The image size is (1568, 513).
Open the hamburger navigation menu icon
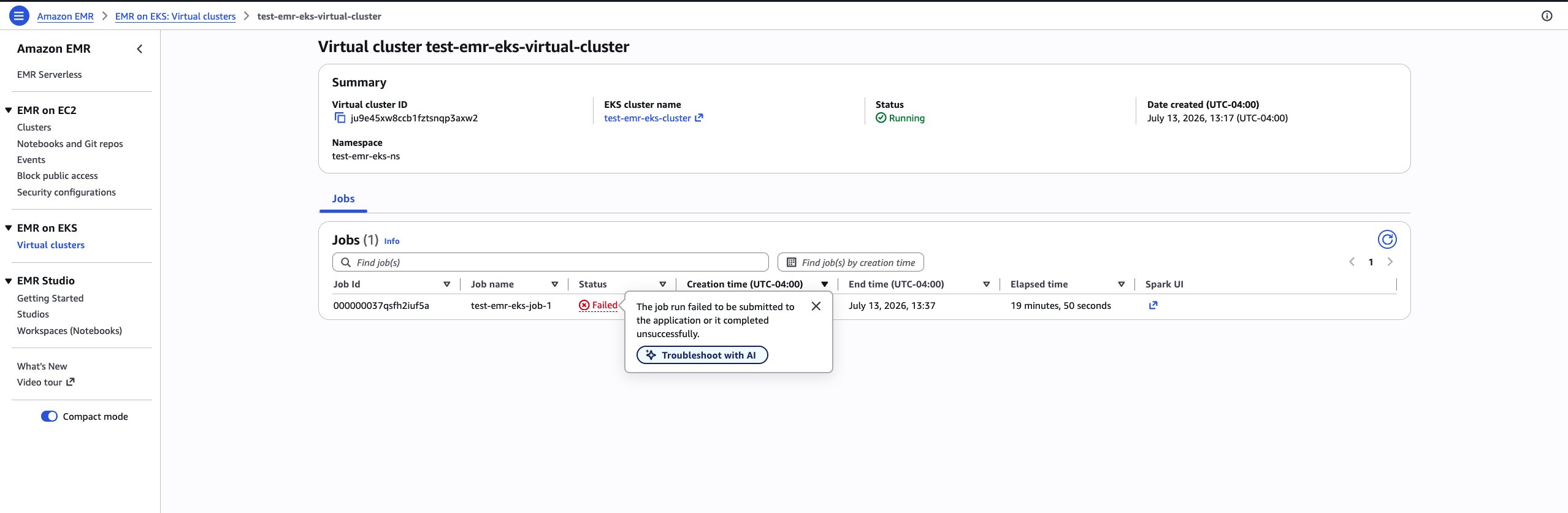coord(19,16)
